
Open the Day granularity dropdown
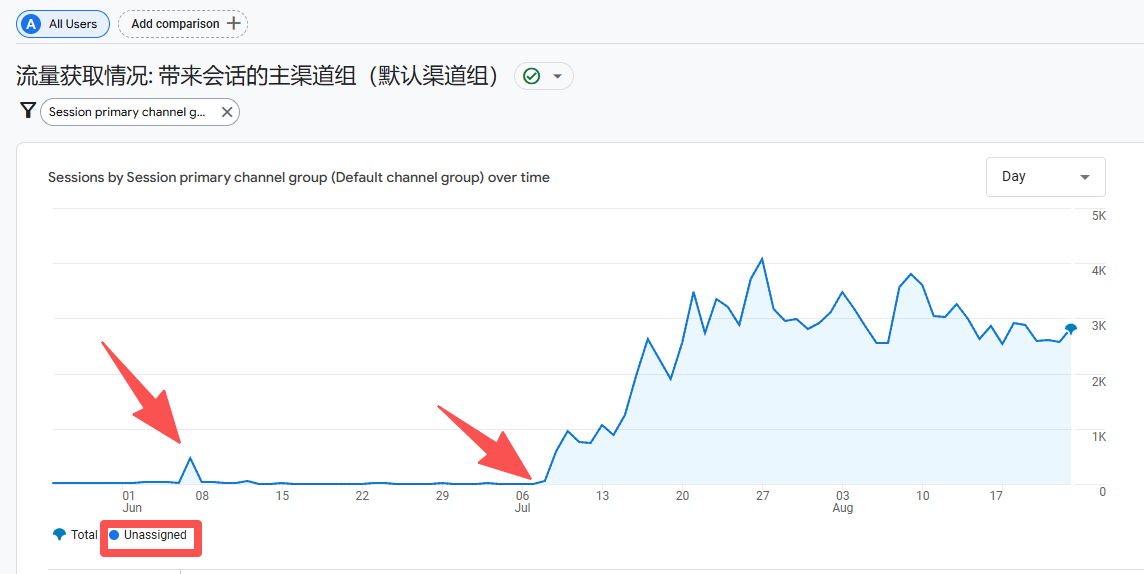1045,177
